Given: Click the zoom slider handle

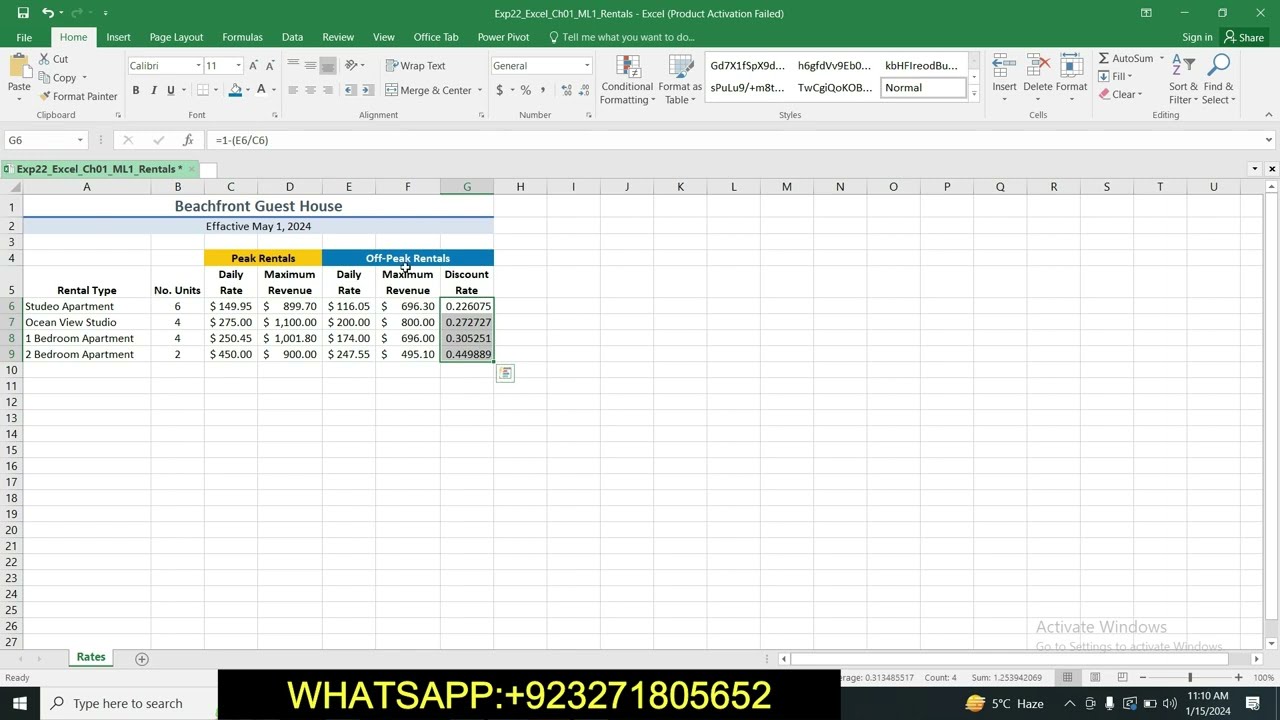Looking at the screenshot, I should pyautogui.click(x=1190, y=678).
